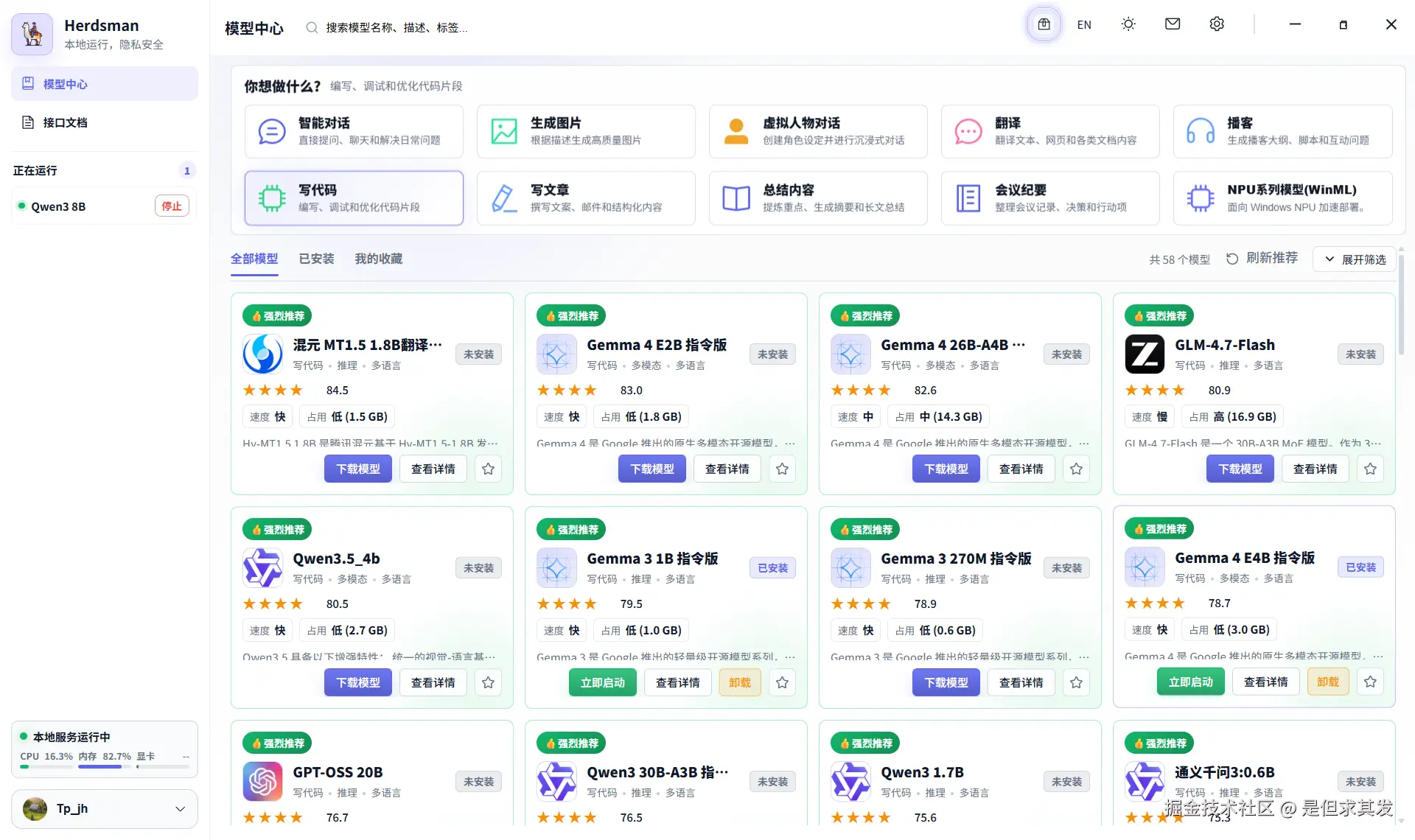This screenshot has width=1415, height=840.
Task: Click the 未安装 badge on GPT-OSS 20B
Action: click(x=478, y=782)
